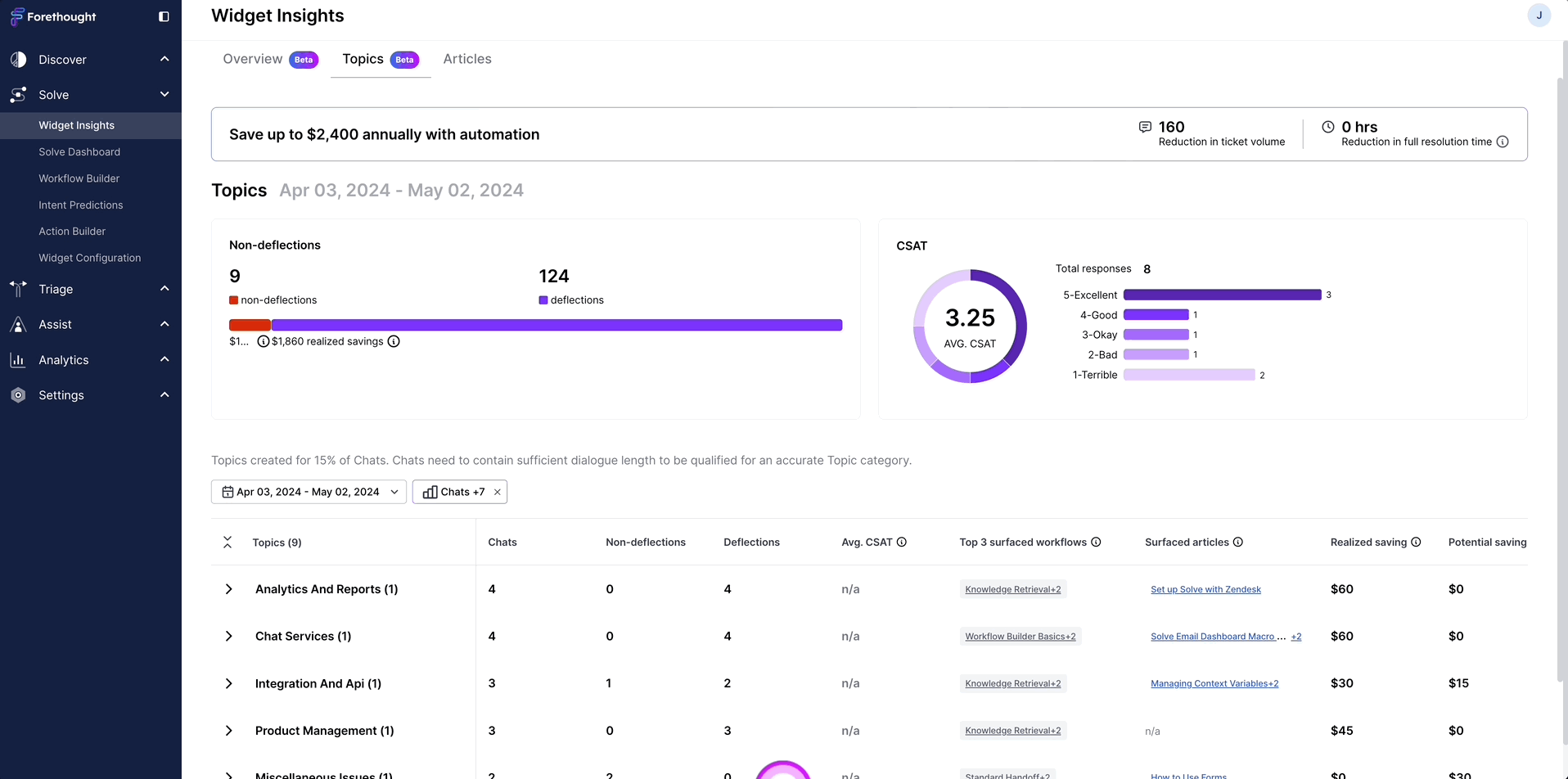Click calendar icon in date filter
Viewport: 1568px width, 779px height.
pyautogui.click(x=228, y=492)
